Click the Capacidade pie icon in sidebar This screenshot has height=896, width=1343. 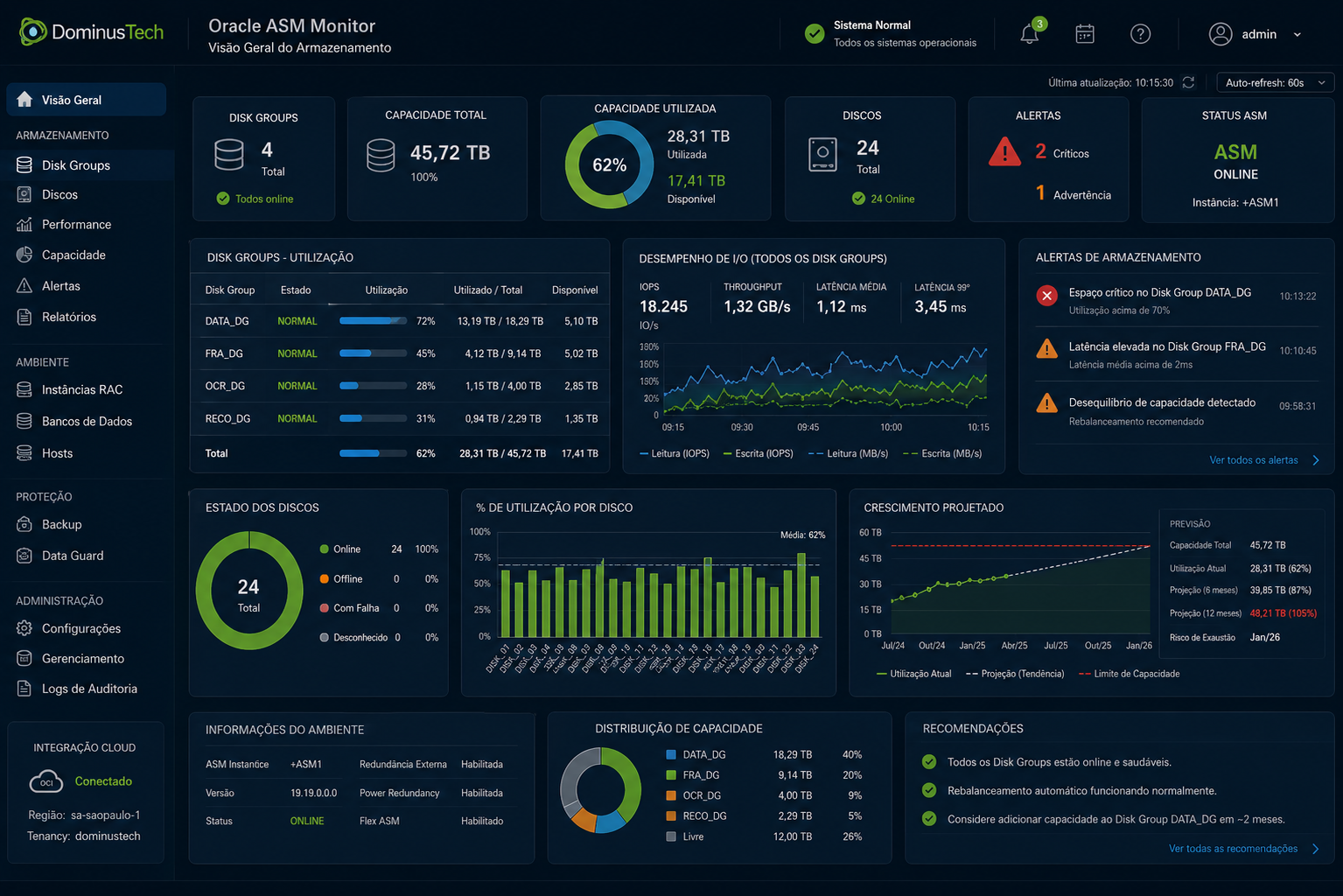pyautogui.click(x=24, y=255)
